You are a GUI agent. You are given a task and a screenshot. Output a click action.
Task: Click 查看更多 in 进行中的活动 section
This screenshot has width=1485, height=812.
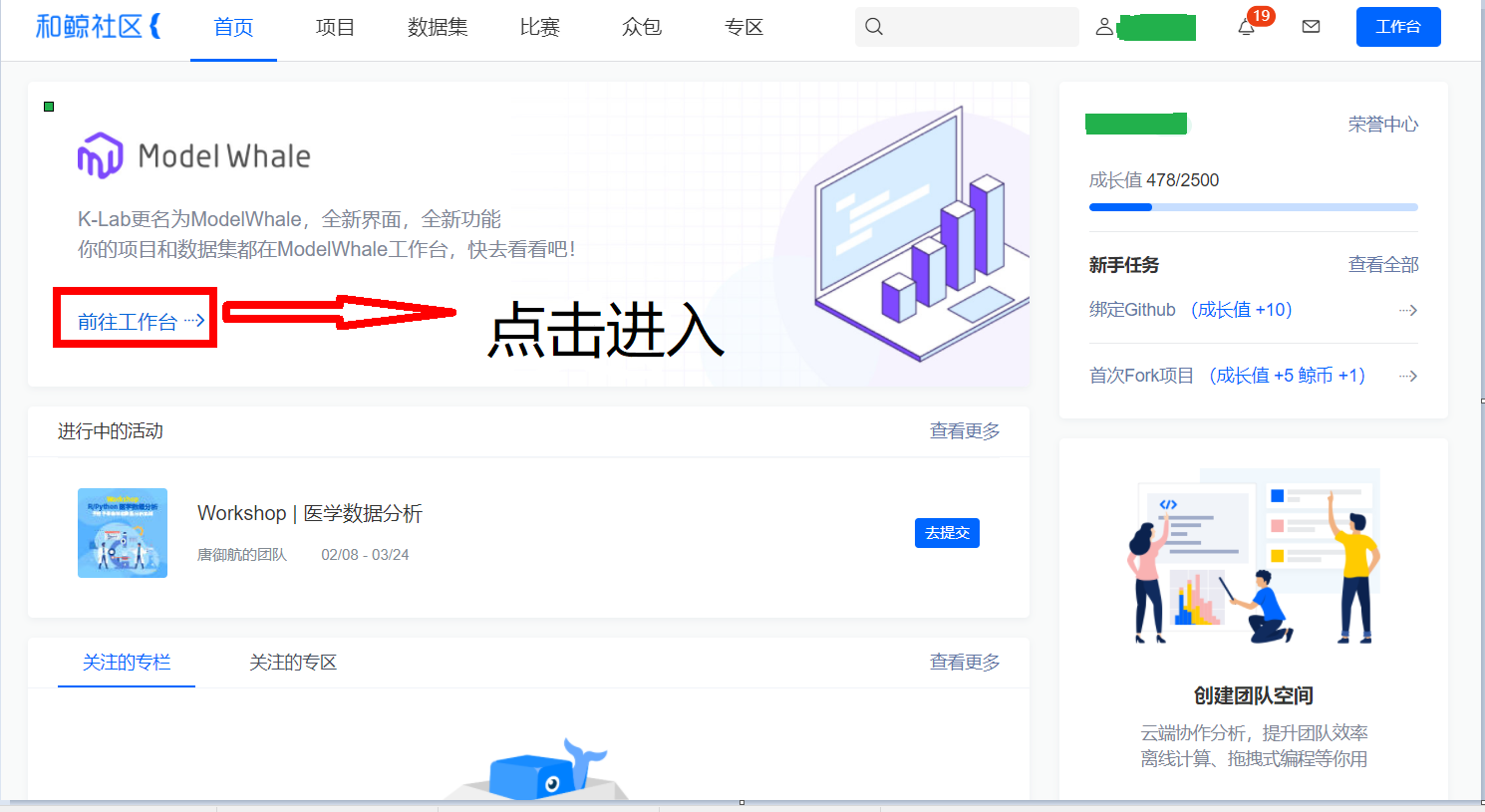point(965,430)
